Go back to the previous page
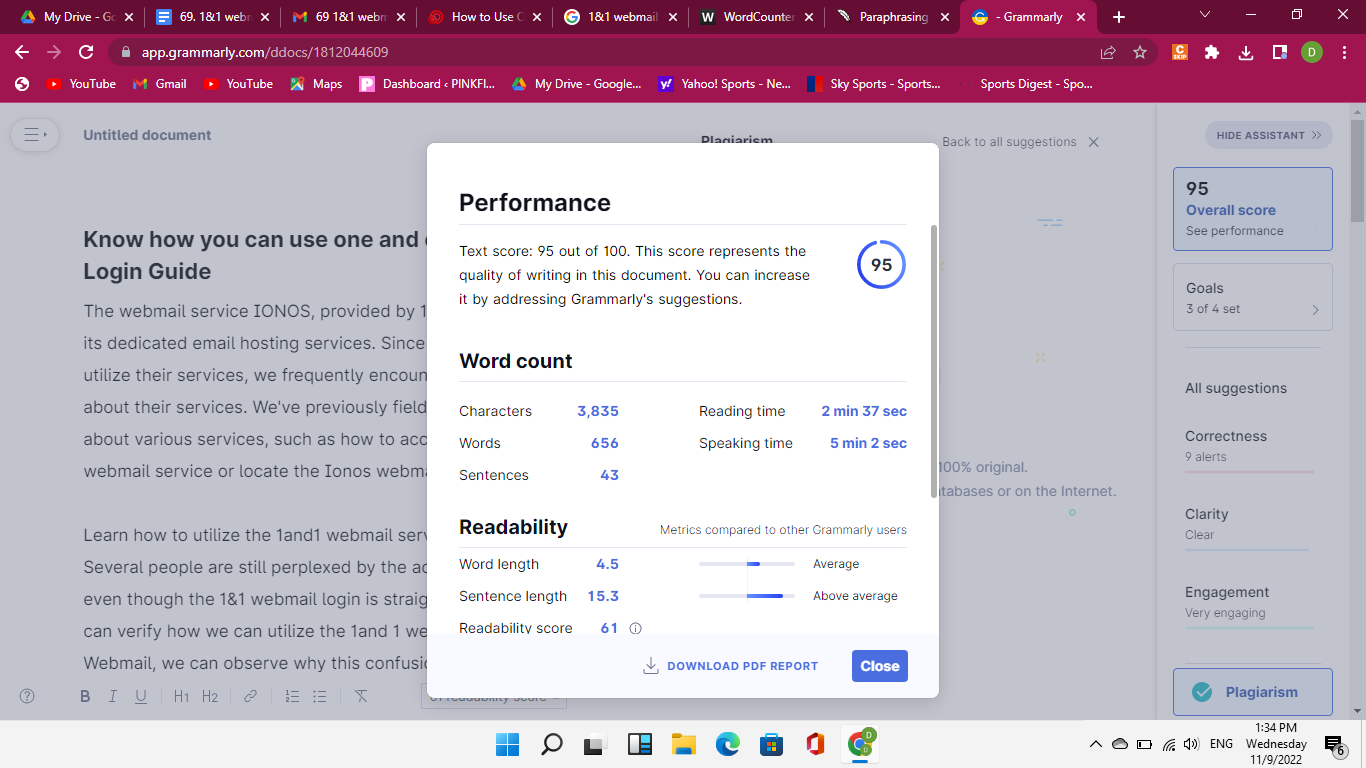Viewport: 1366px width, 768px height. point(22,52)
